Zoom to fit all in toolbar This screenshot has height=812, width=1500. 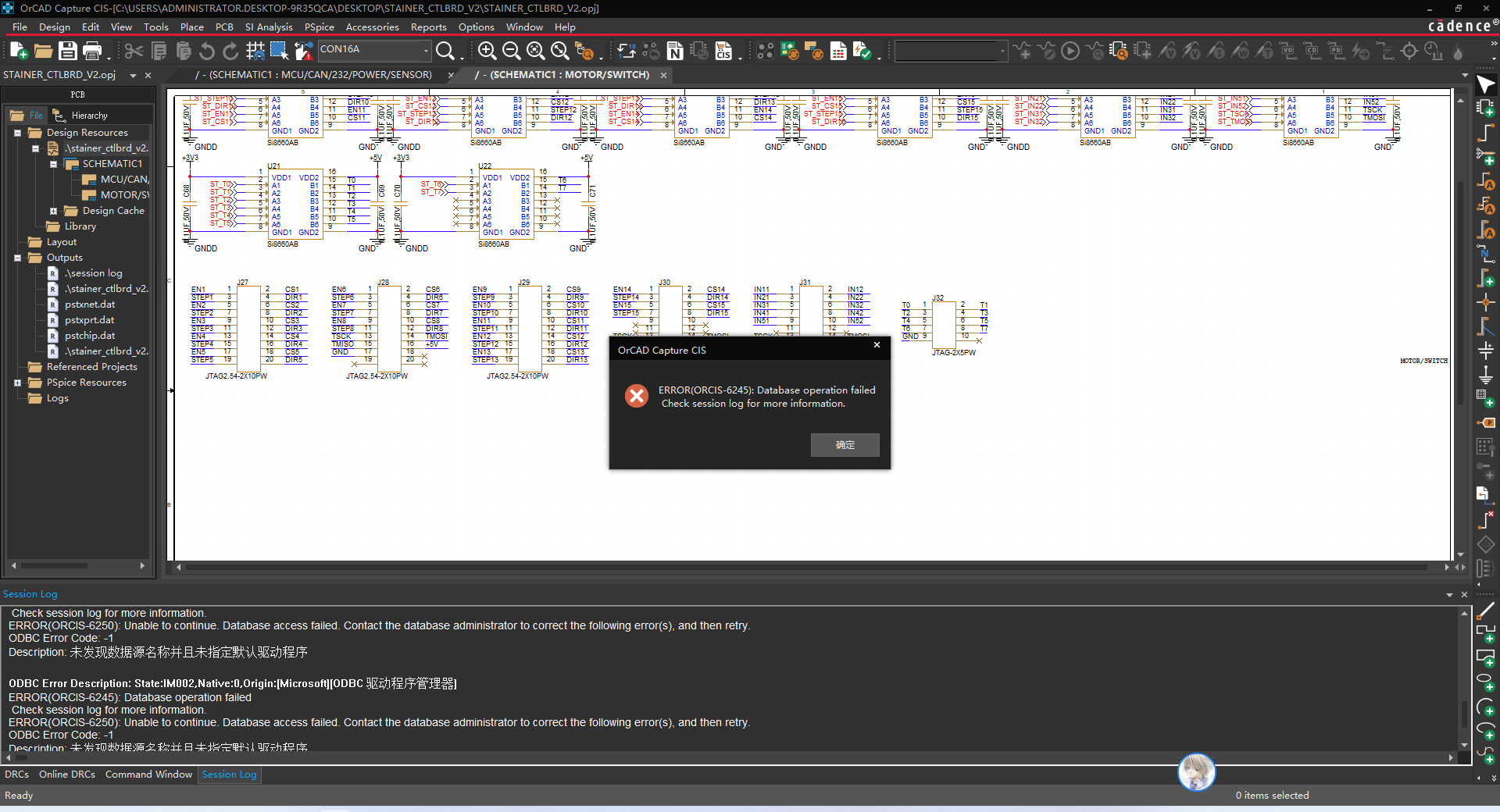click(559, 52)
